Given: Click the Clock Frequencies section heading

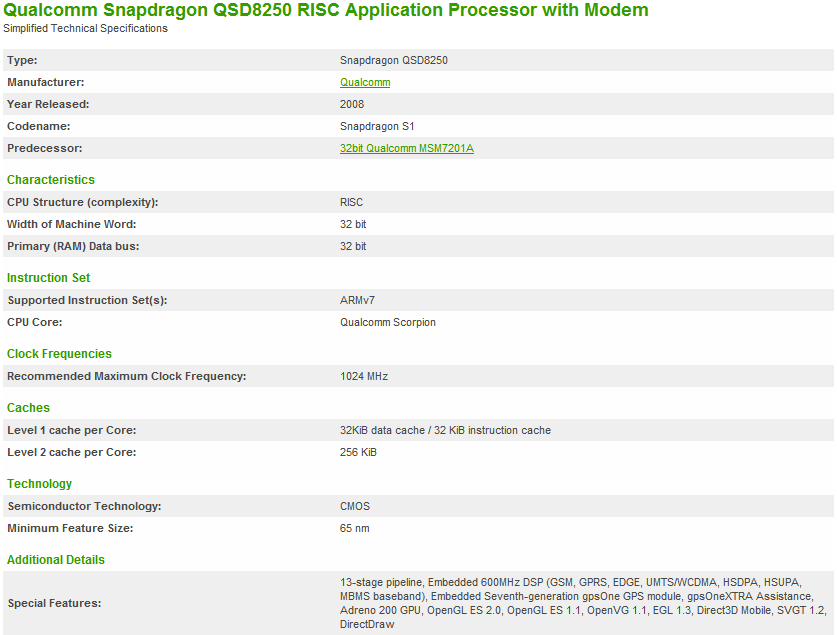Looking at the screenshot, I should (59, 354).
